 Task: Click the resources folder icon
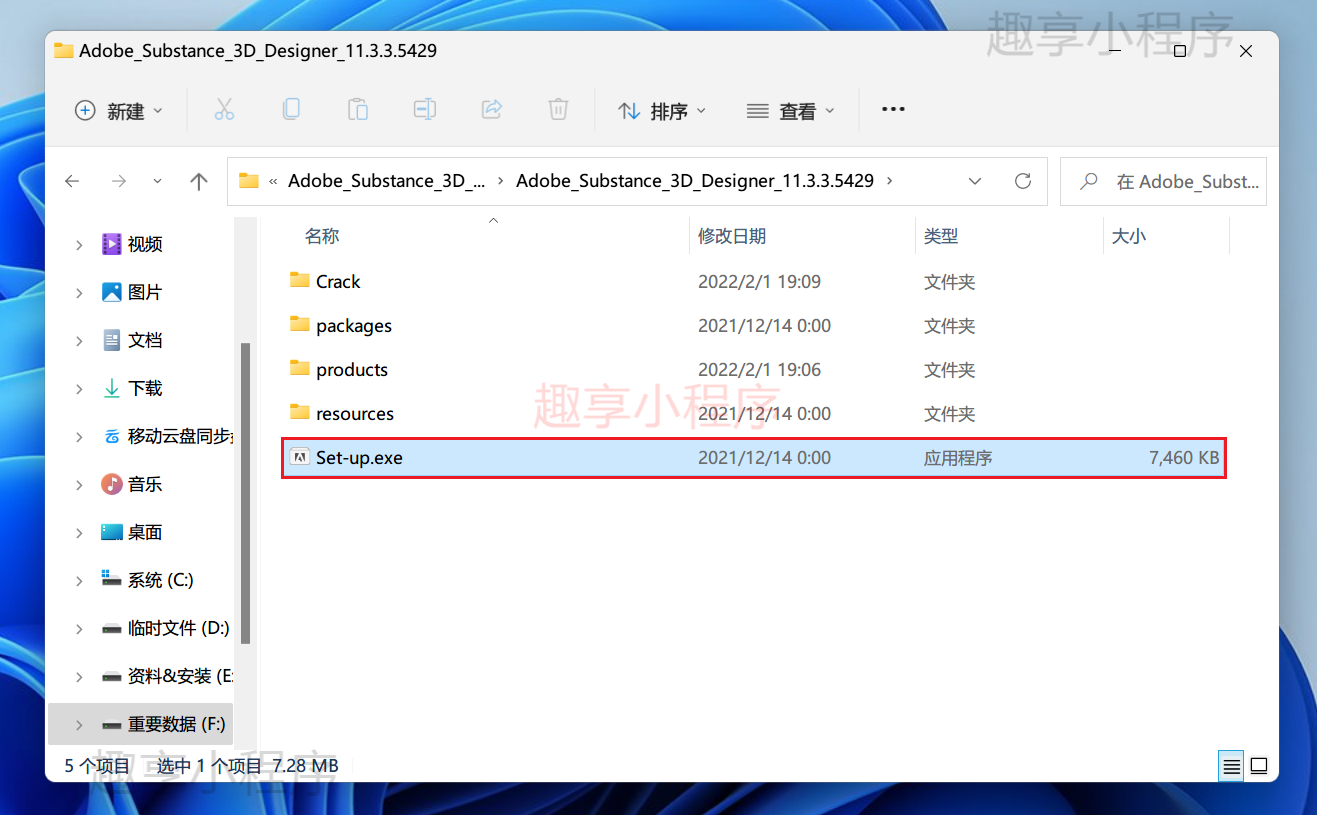[299, 412]
